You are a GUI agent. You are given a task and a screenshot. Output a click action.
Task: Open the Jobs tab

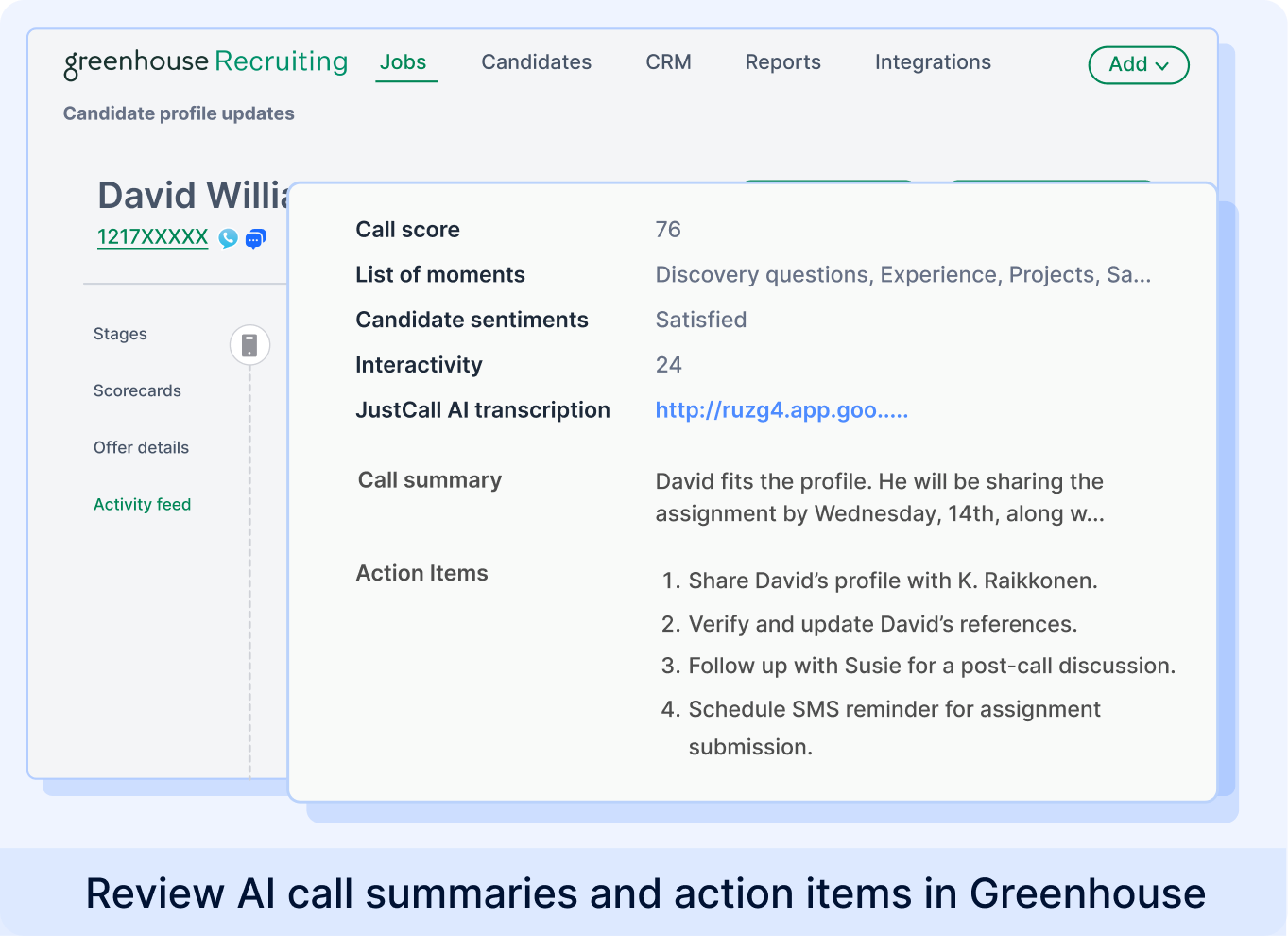click(404, 62)
